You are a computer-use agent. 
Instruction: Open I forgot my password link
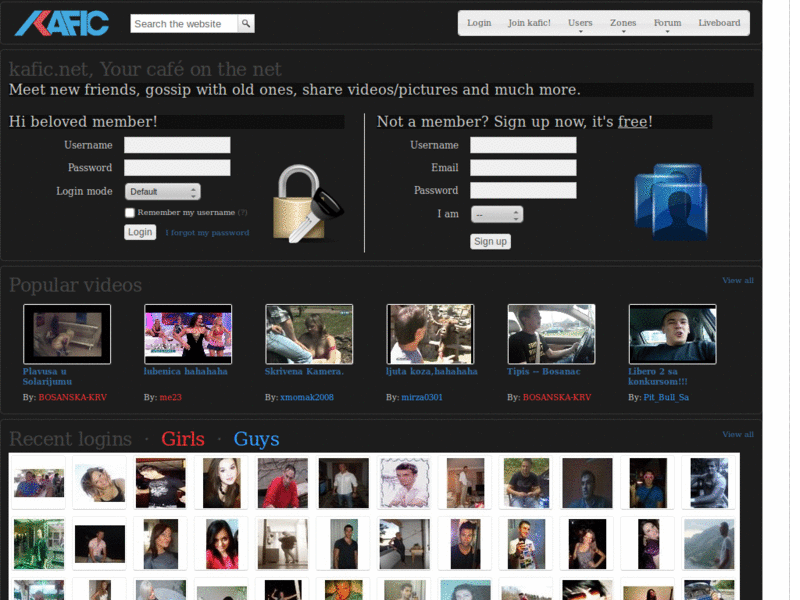point(207,233)
